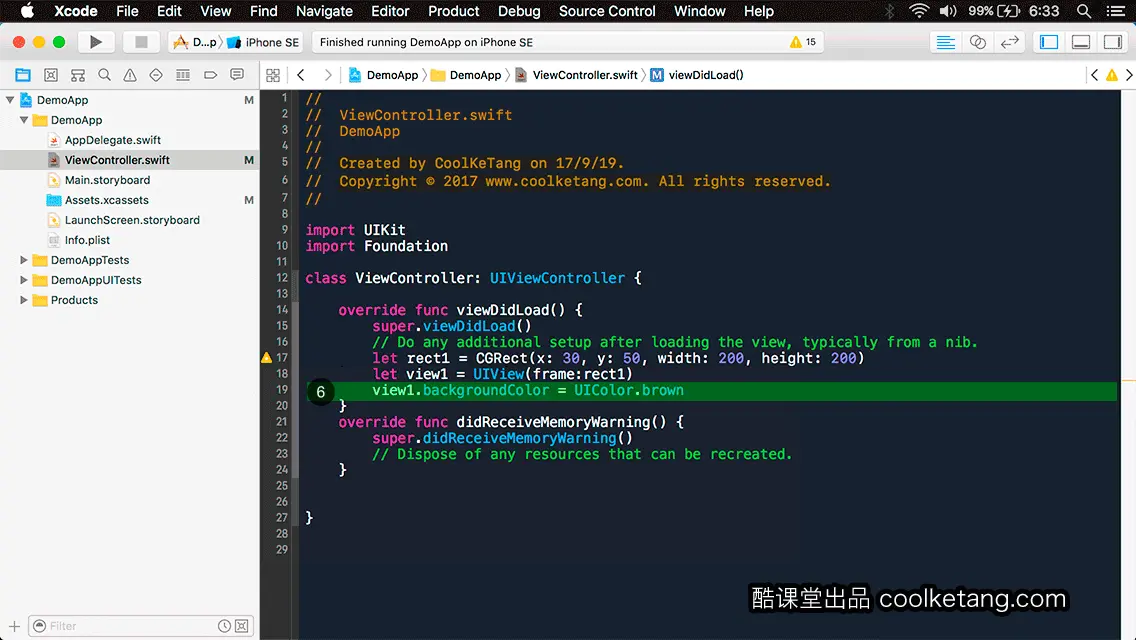Image resolution: width=1136 pixels, height=640 pixels.
Task: Collapse the DemoApp group folder
Action: pyautogui.click(x=24, y=120)
